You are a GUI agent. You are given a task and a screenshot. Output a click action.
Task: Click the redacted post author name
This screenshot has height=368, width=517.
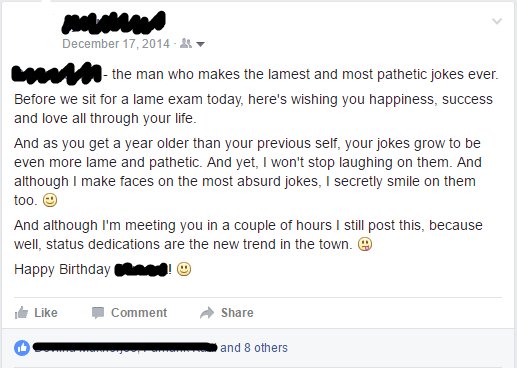point(114,23)
